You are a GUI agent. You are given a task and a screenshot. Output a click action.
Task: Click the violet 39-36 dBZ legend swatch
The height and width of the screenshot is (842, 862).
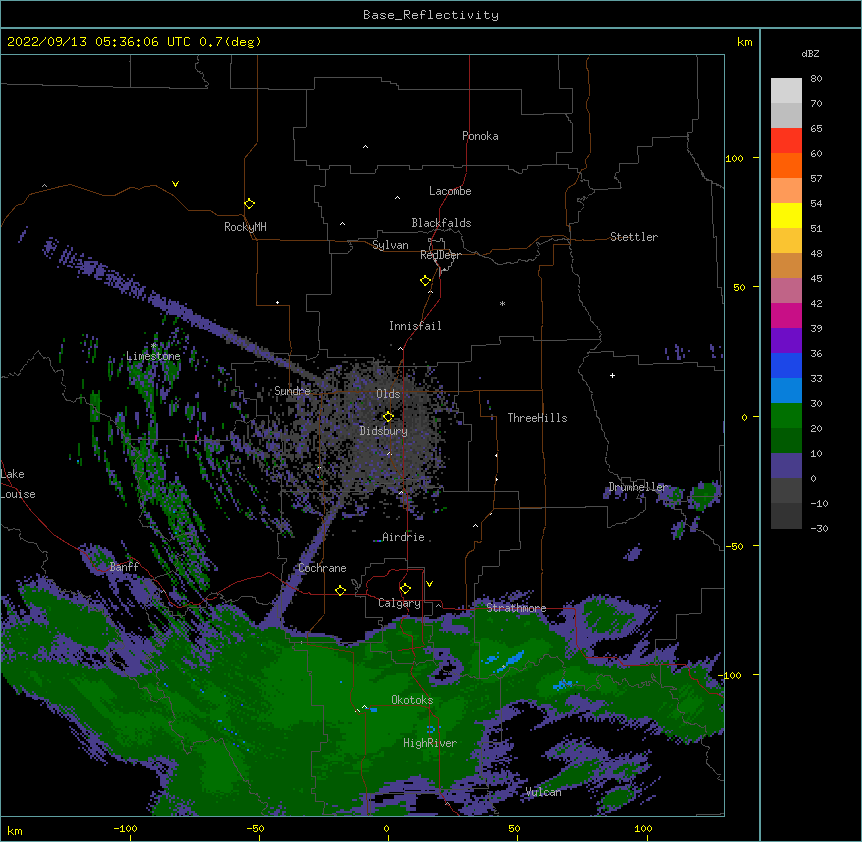(x=786, y=341)
